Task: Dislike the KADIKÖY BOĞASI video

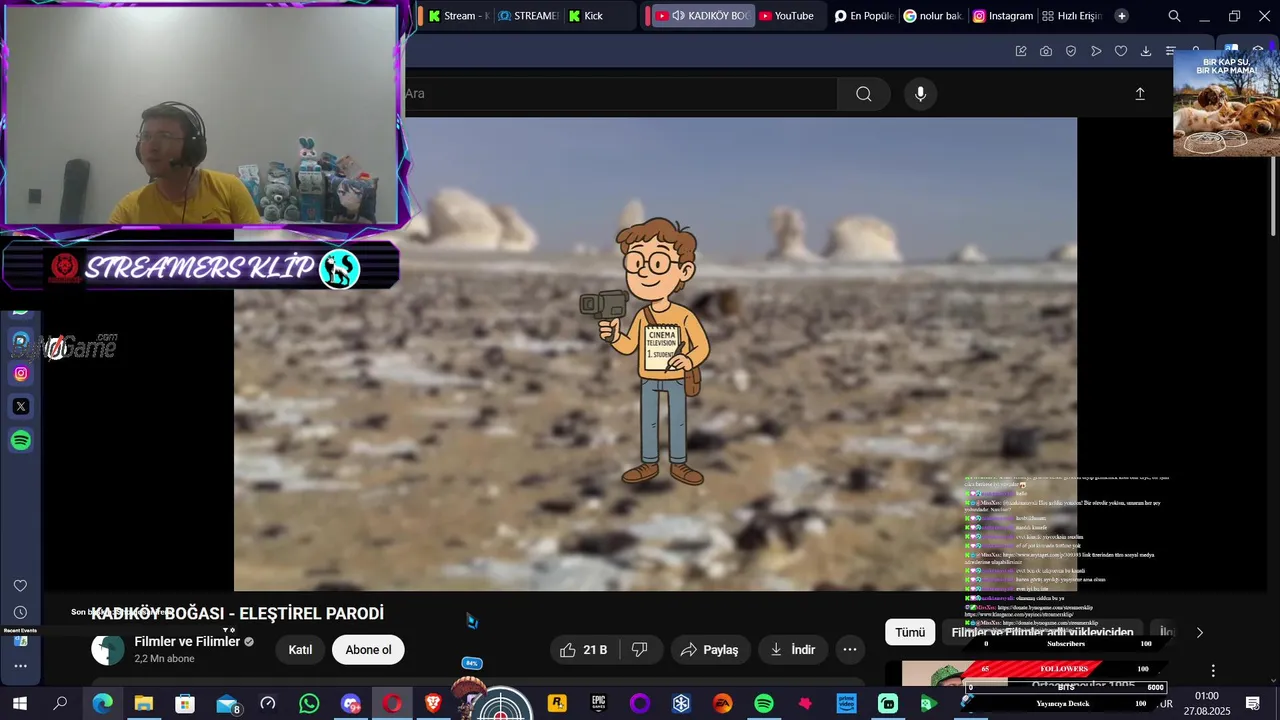Action: click(640, 650)
